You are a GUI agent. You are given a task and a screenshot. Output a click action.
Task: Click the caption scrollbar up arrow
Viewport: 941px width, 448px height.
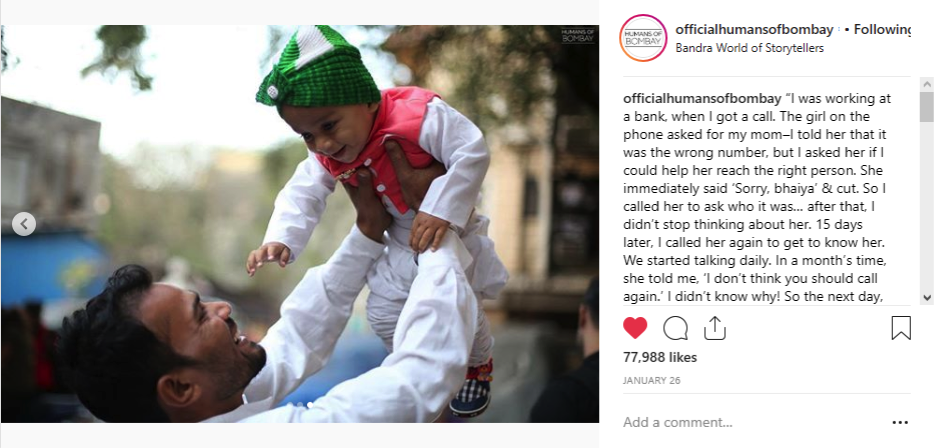click(927, 85)
